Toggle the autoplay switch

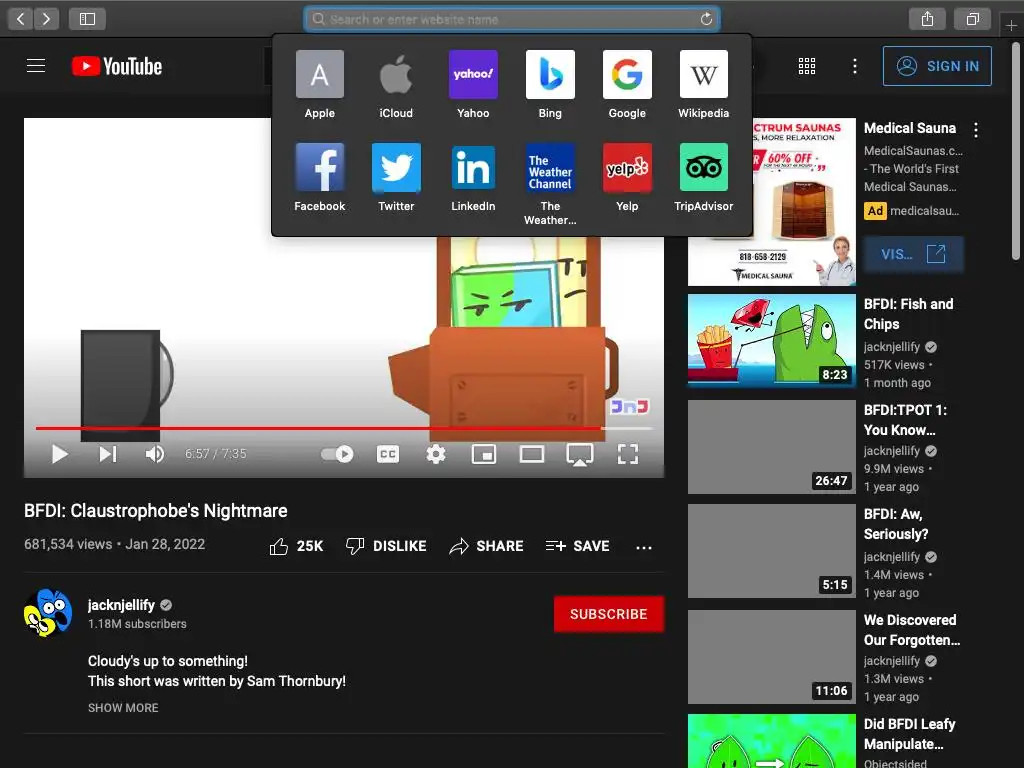(x=337, y=454)
